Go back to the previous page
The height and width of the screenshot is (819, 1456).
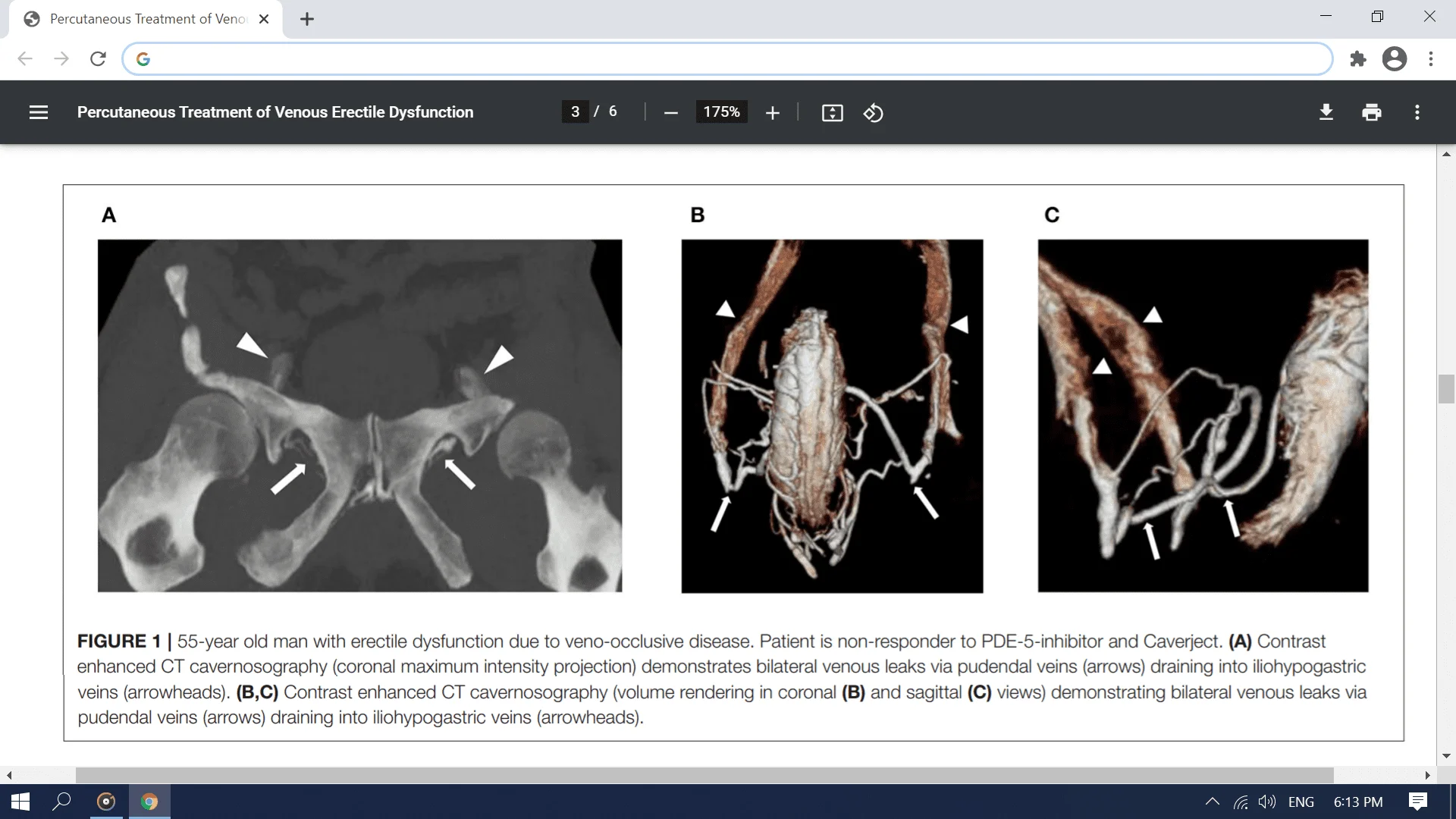coord(25,58)
